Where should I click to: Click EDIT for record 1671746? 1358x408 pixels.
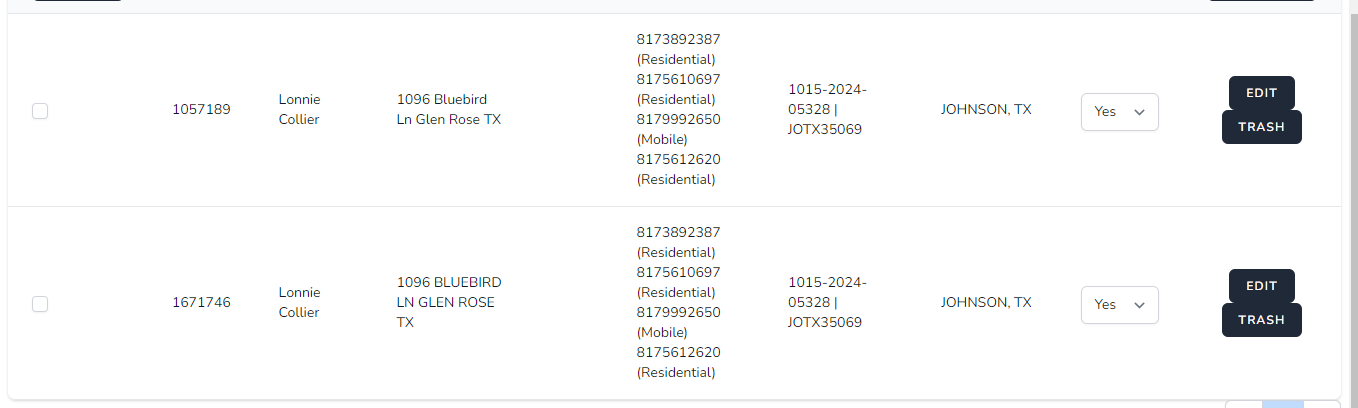(x=1262, y=286)
